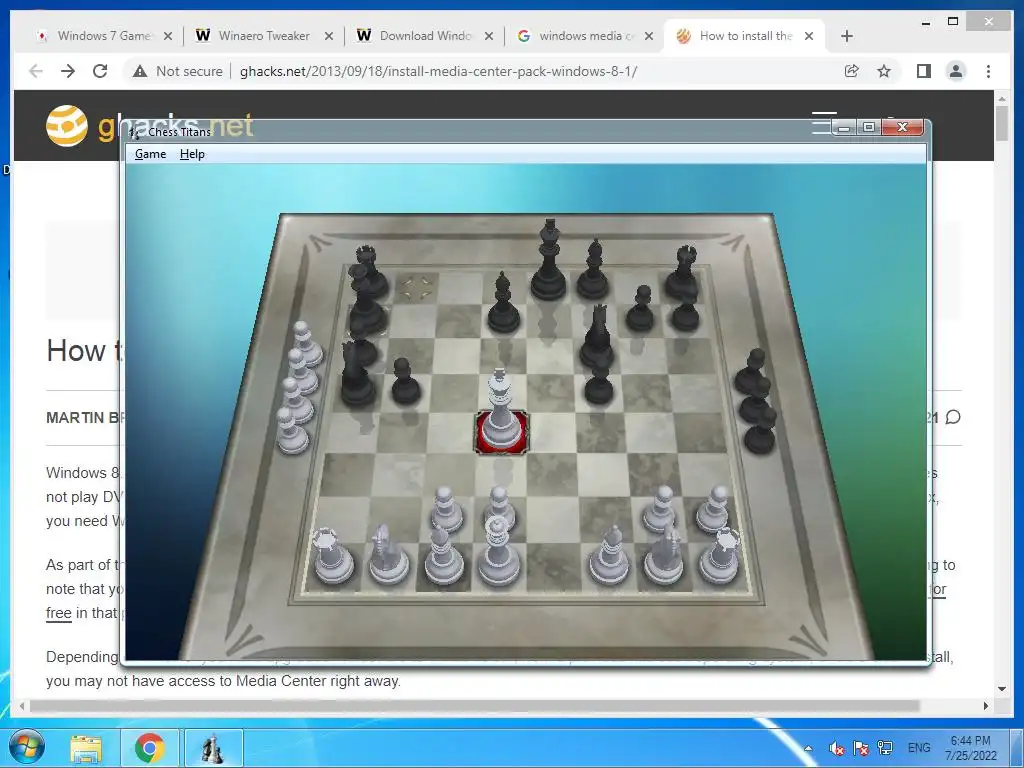
Task: Choose the white bishop left of the queen
Action: pos(443,556)
